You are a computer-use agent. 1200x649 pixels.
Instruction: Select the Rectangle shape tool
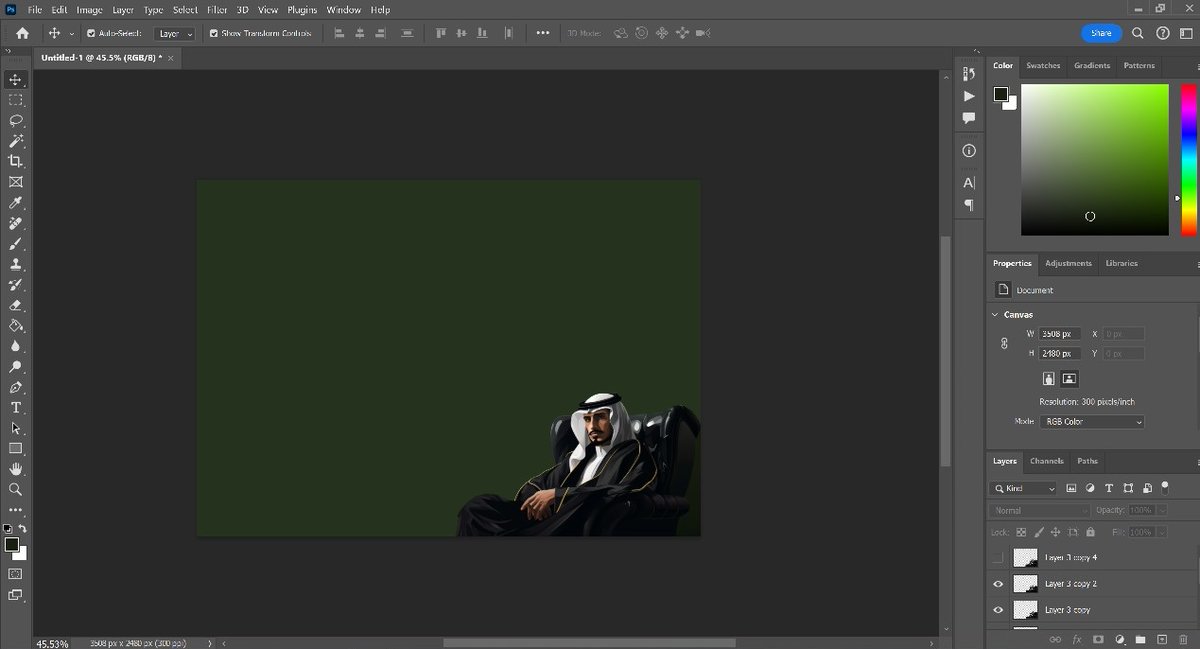tap(16, 448)
